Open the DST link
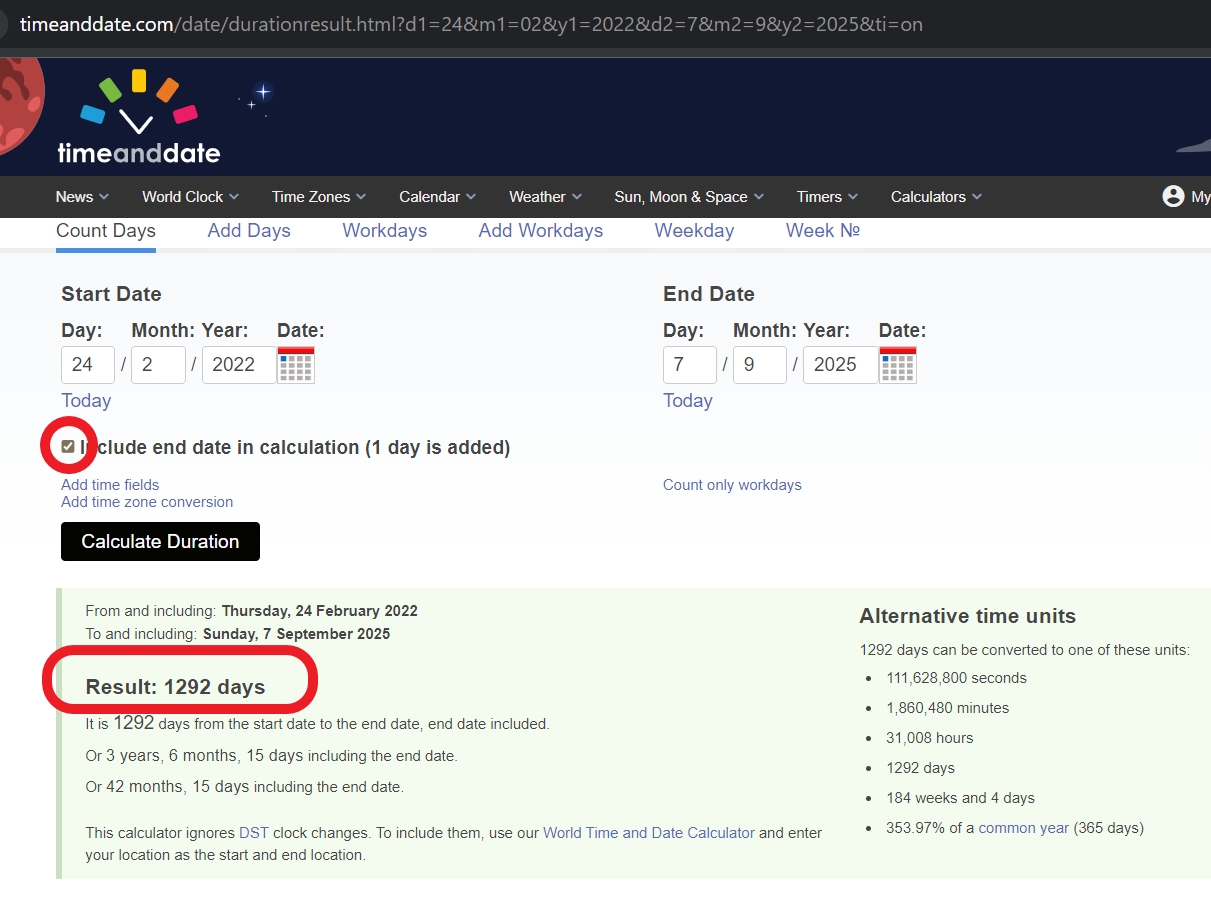 254,833
